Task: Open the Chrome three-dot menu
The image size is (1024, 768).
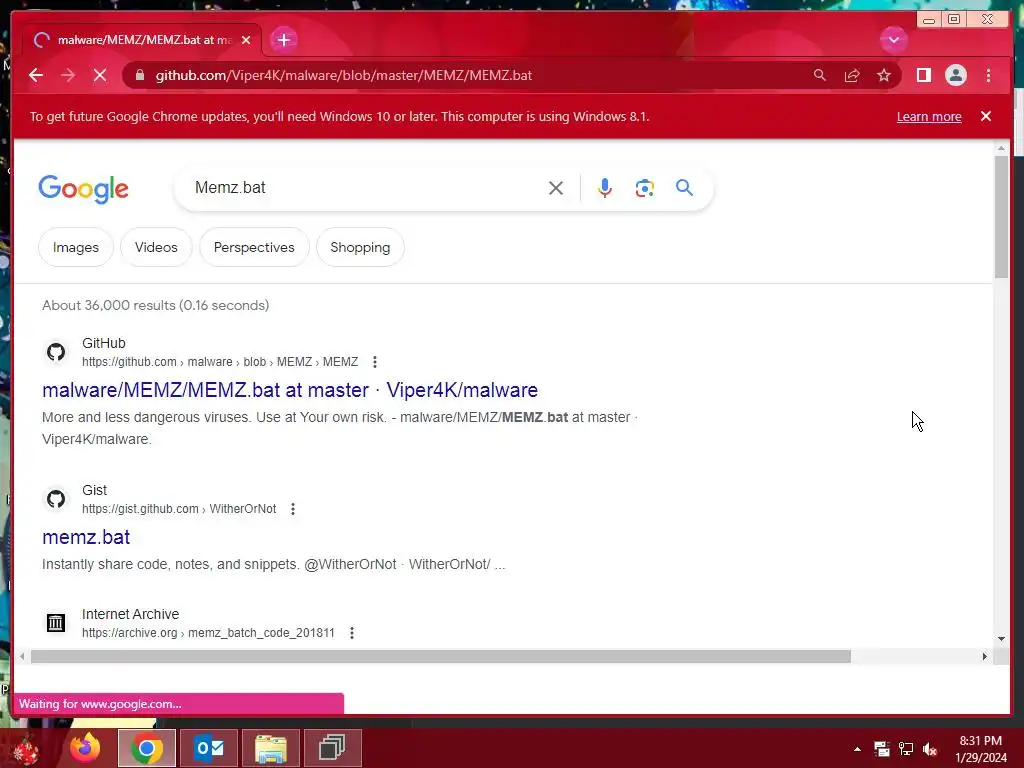Action: click(988, 75)
